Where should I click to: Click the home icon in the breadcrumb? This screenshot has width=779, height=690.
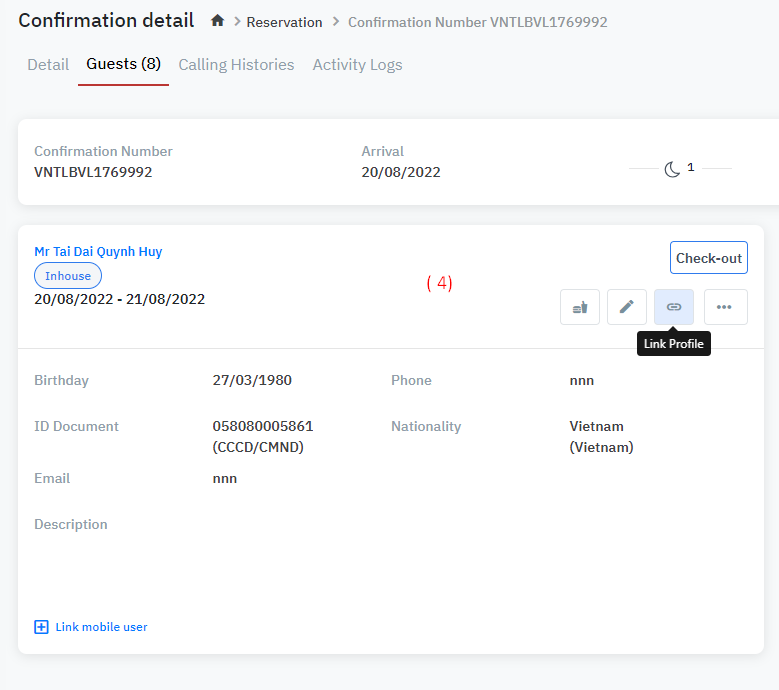click(x=217, y=21)
